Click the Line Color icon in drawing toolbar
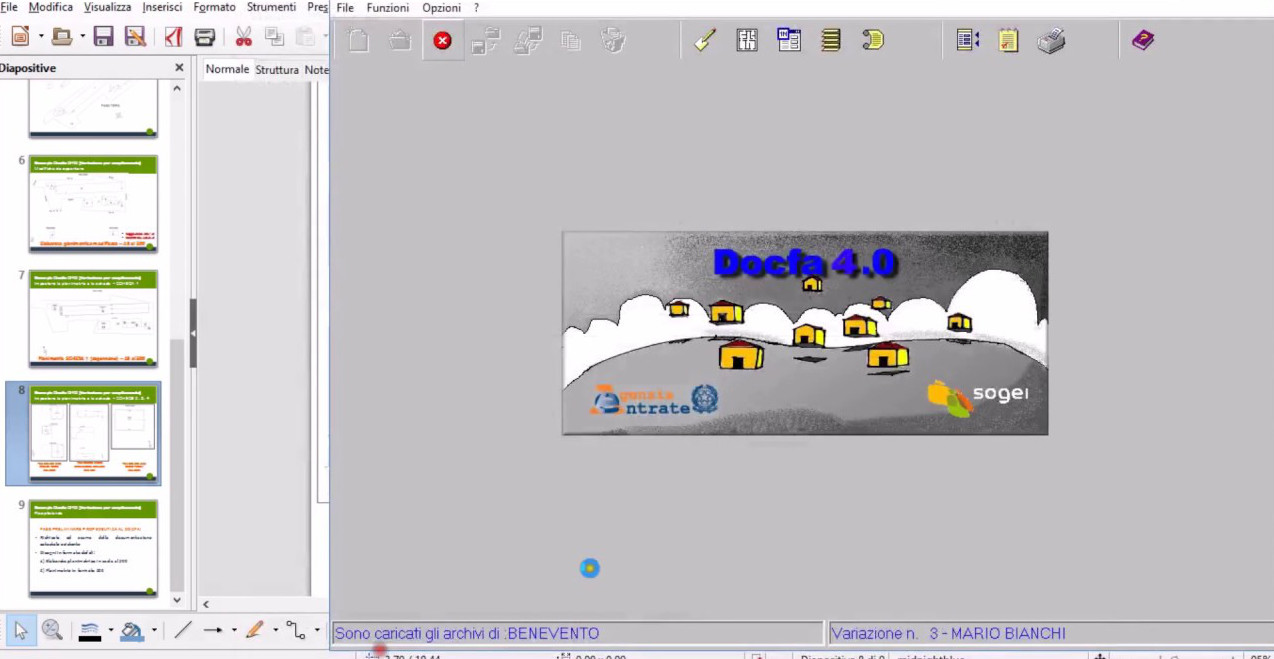 [x=90, y=631]
